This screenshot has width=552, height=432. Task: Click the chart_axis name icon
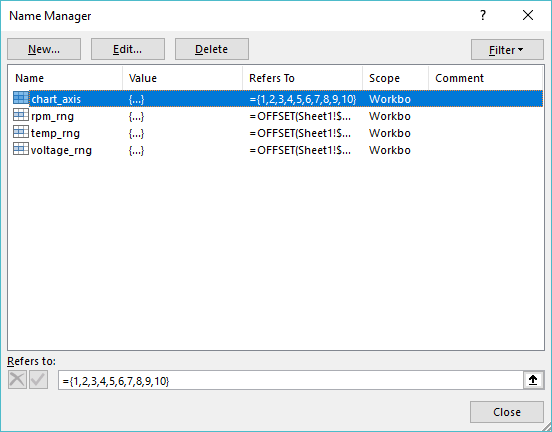[21, 98]
